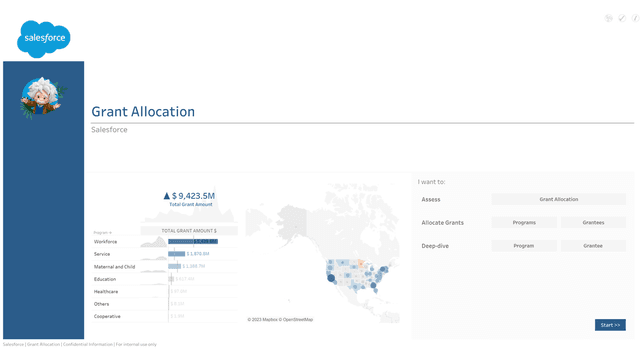The width and height of the screenshot is (640, 363).
Task: Choose Program under Deep-dive
Action: click(524, 246)
